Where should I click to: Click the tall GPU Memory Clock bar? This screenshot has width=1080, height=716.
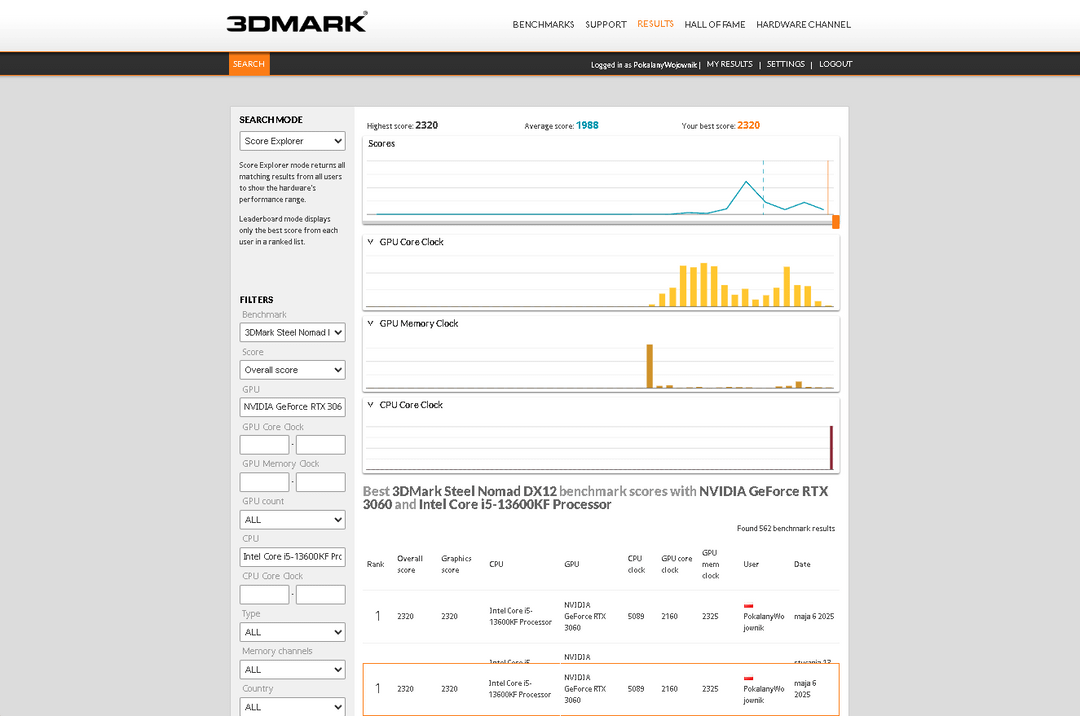(x=650, y=366)
